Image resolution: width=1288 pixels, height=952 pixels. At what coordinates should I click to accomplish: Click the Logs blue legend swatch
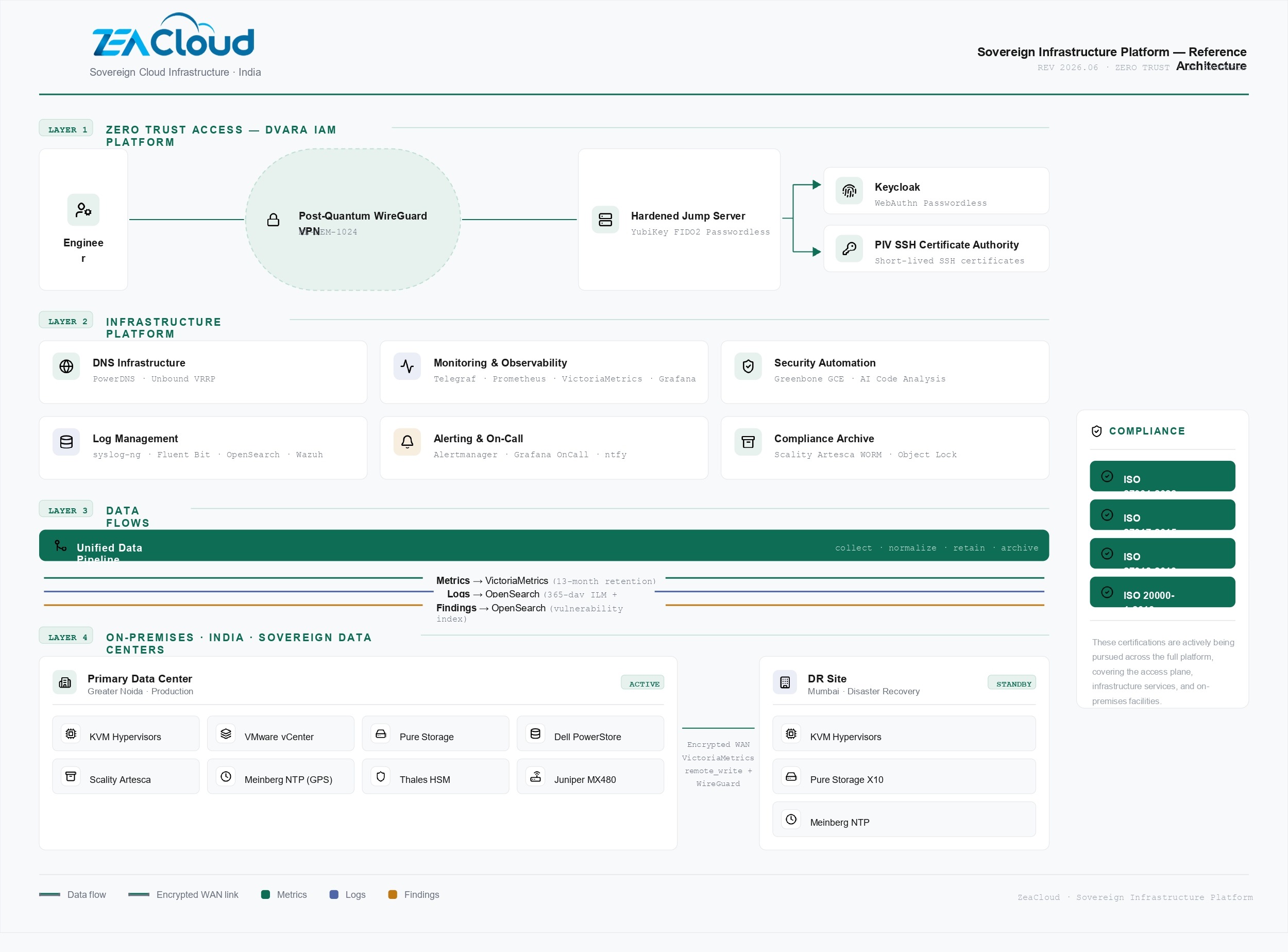(x=334, y=894)
